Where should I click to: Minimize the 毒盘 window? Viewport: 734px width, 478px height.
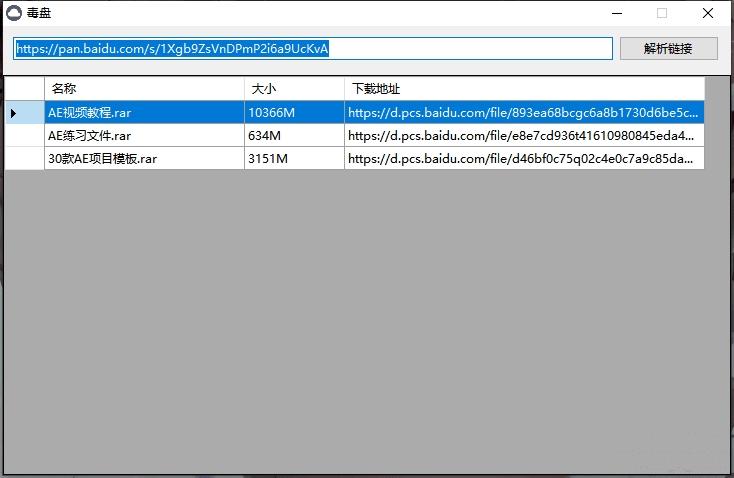tap(617, 13)
